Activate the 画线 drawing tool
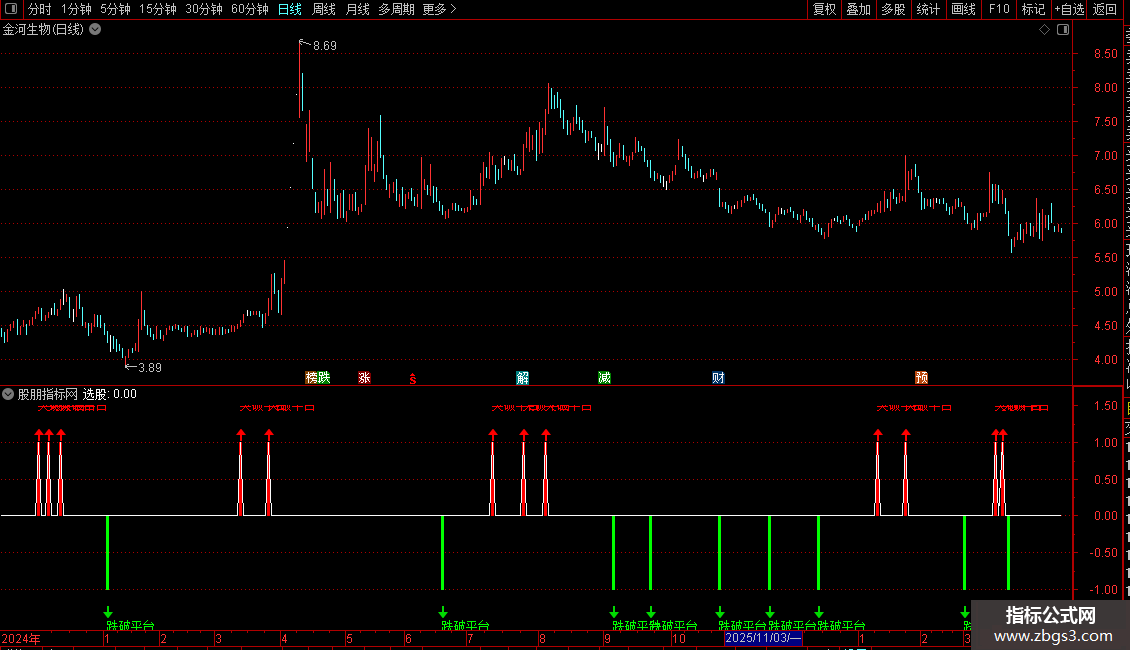The height and width of the screenshot is (650, 1130). coord(964,9)
